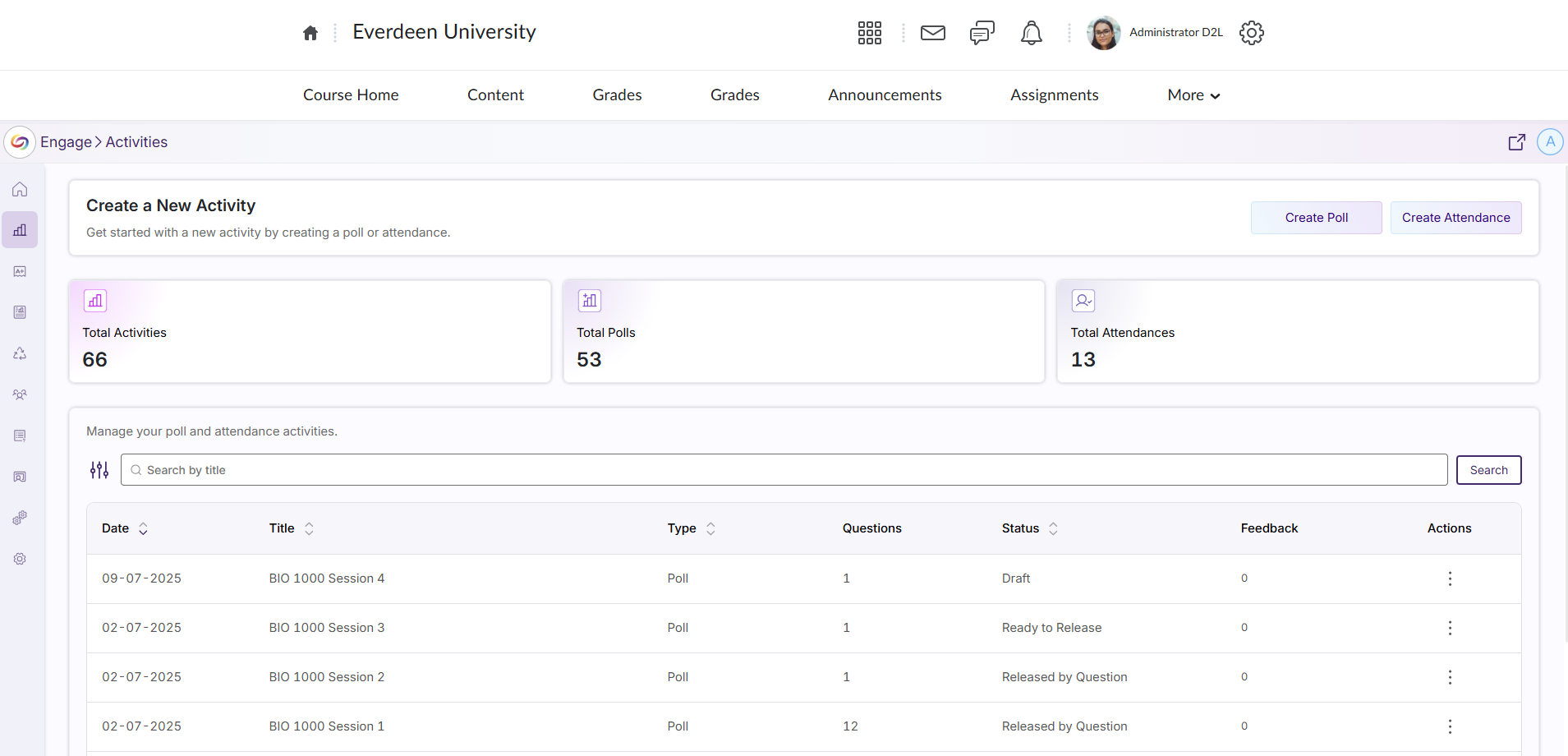Expand the More navigation dropdown

[1193, 95]
